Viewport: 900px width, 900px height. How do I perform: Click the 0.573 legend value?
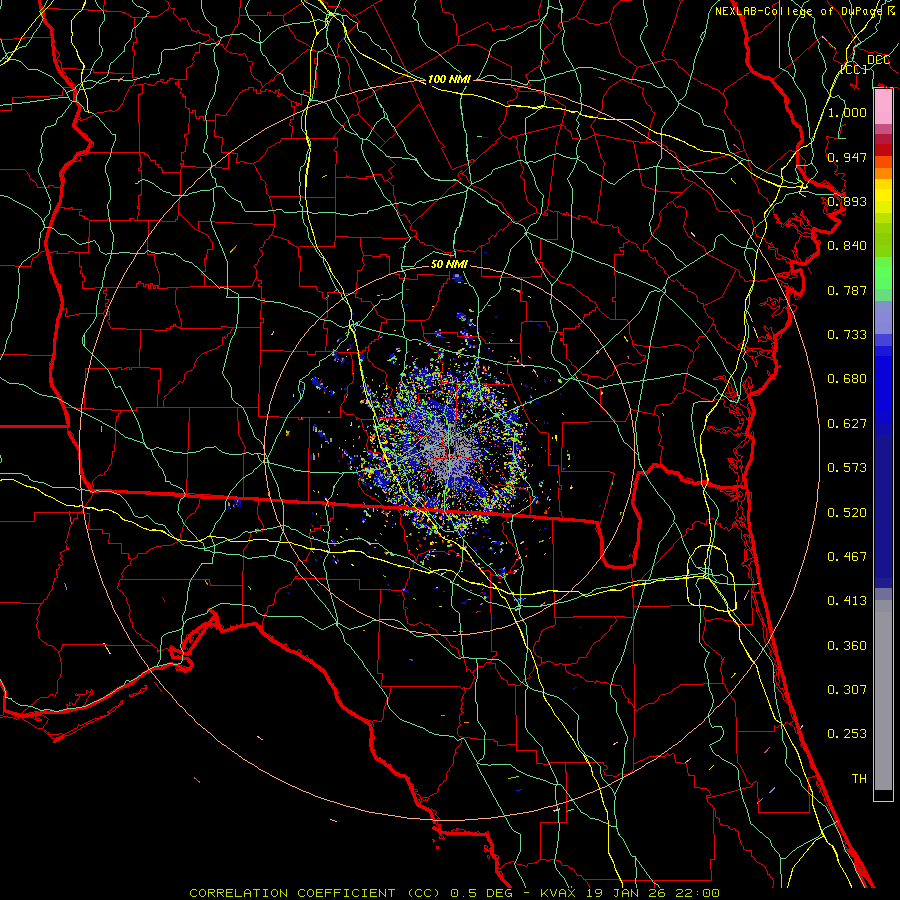[847, 468]
